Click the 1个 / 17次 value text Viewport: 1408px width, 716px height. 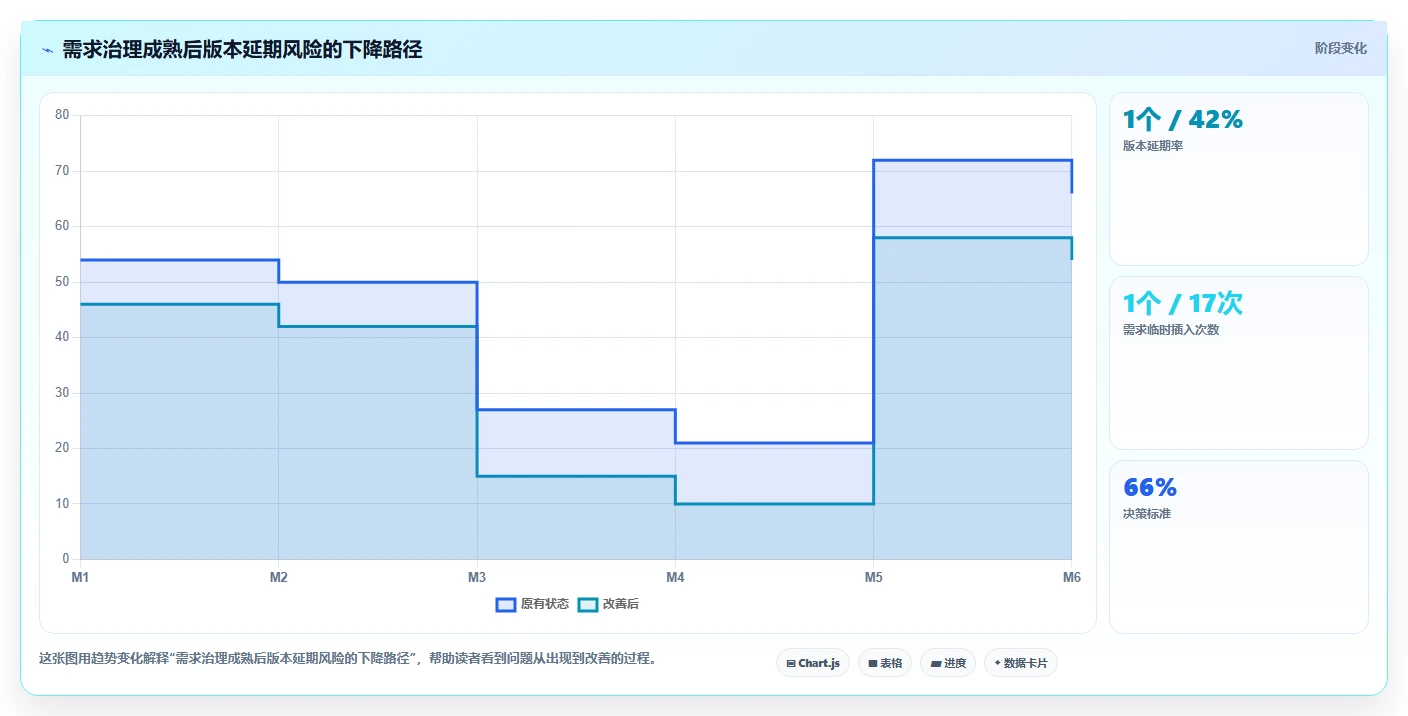click(x=1183, y=304)
